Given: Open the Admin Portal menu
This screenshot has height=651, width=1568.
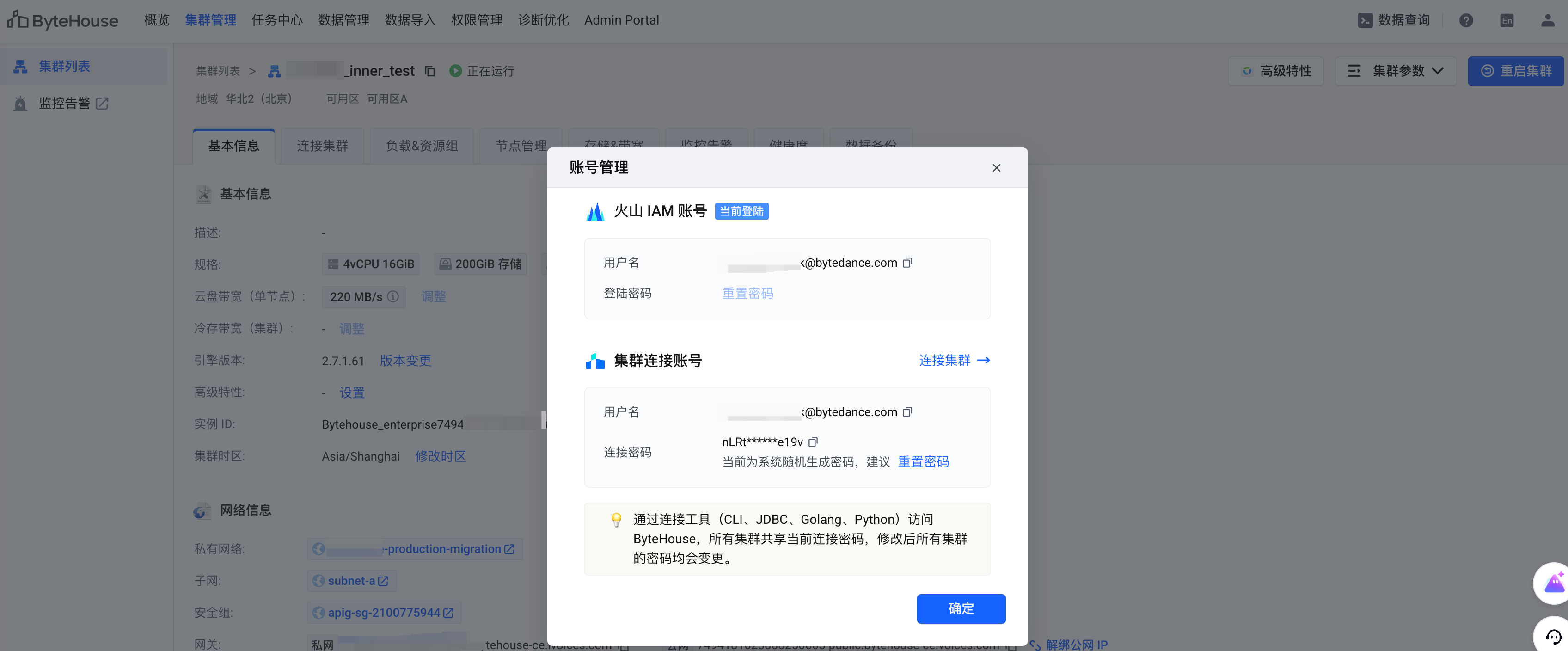Looking at the screenshot, I should pos(621,20).
